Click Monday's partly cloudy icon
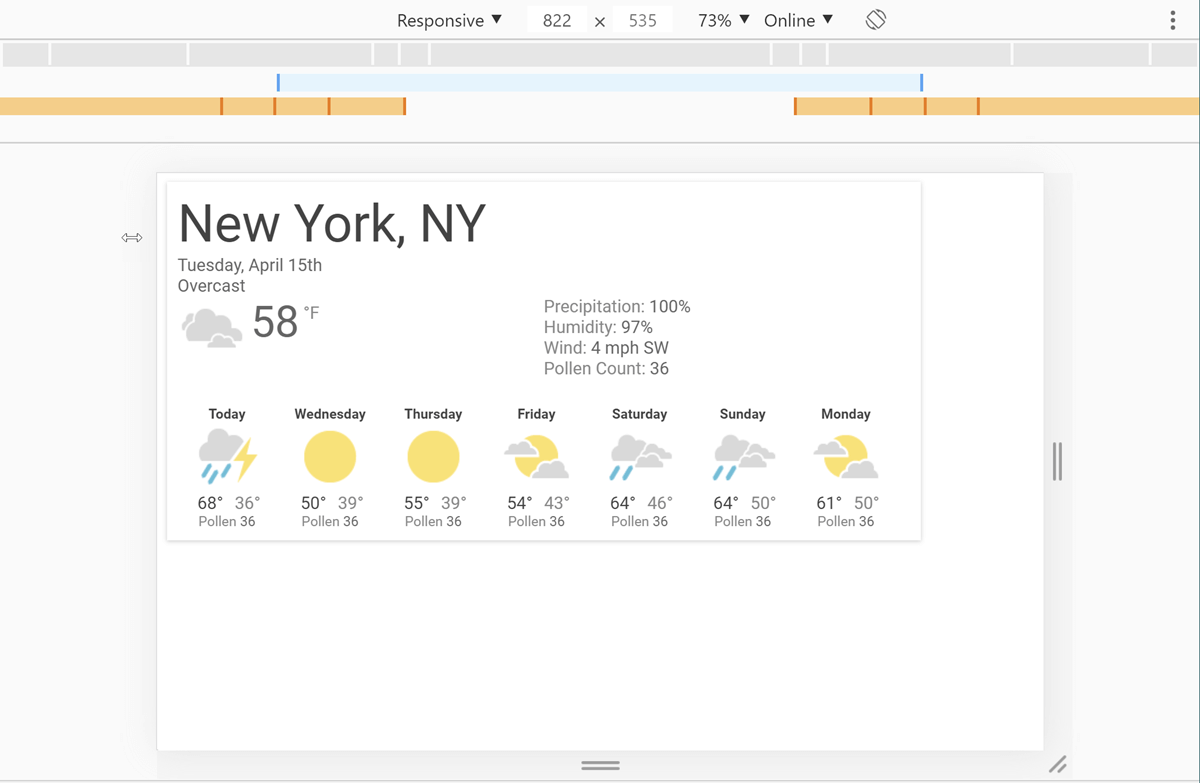 click(846, 457)
